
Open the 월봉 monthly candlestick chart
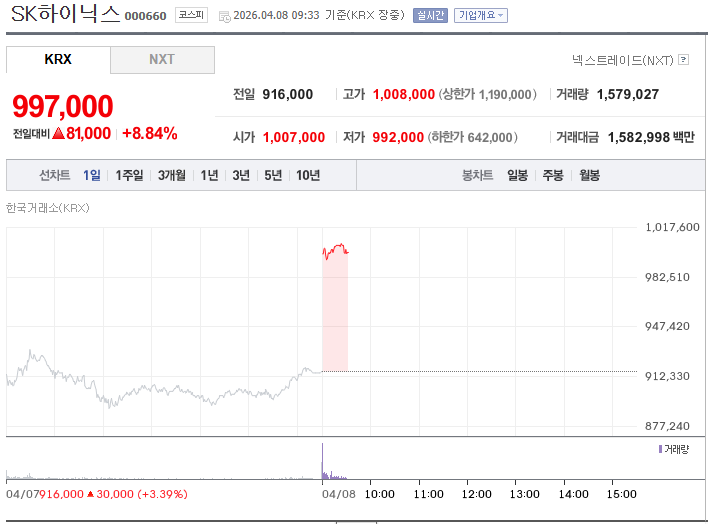point(589,175)
